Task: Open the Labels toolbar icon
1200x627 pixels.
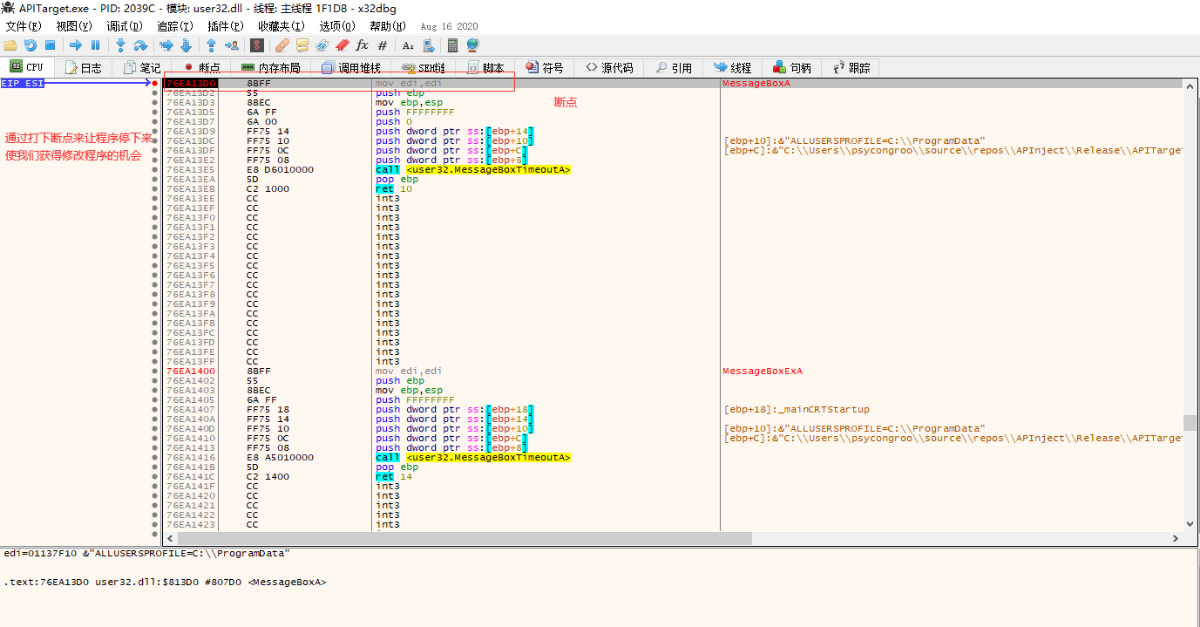Action: click(322, 45)
